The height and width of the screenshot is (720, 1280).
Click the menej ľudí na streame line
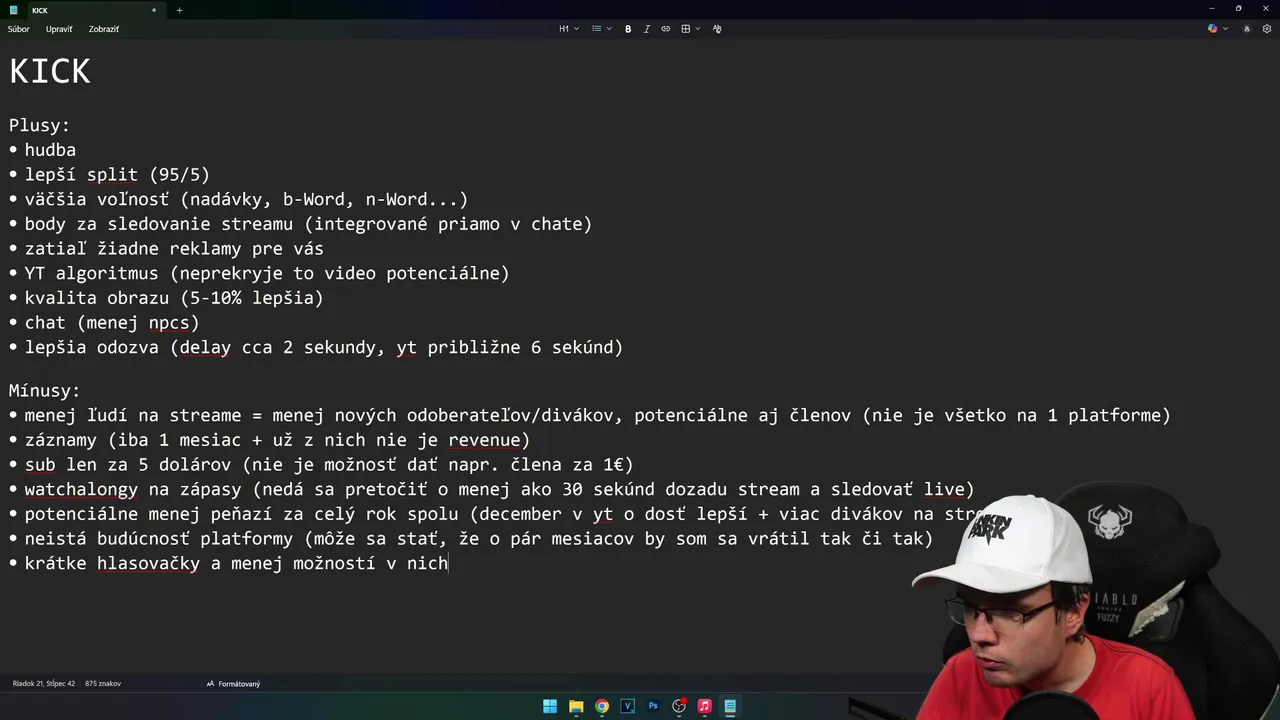tap(597, 415)
